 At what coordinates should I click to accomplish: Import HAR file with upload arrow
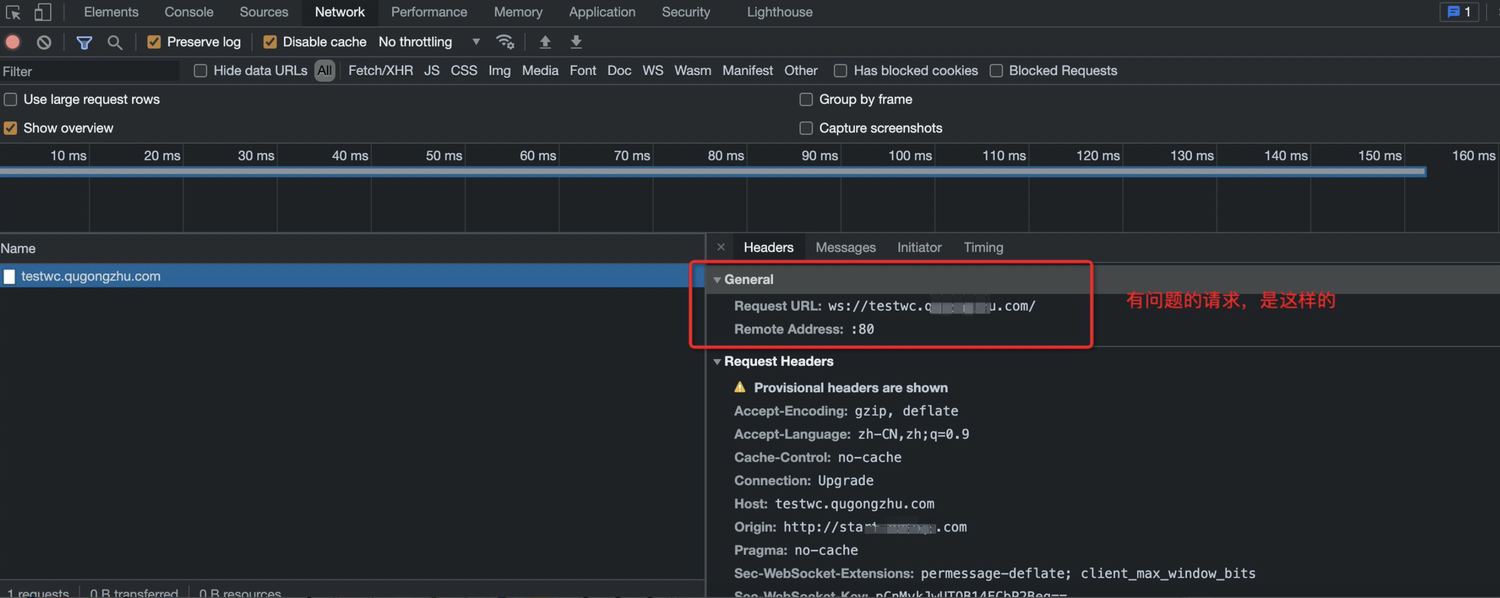point(545,42)
